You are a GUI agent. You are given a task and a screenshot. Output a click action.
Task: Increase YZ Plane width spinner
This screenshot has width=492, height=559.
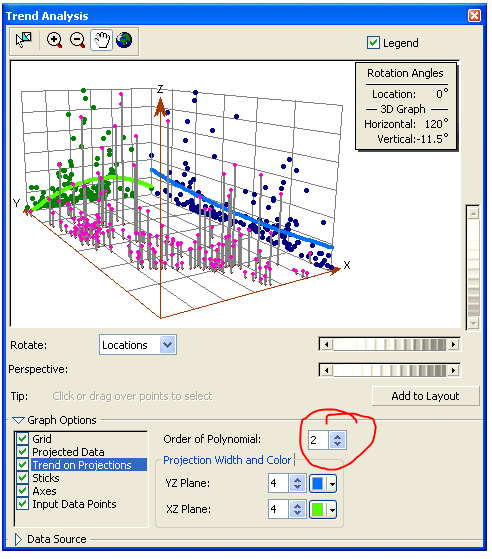point(297,479)
